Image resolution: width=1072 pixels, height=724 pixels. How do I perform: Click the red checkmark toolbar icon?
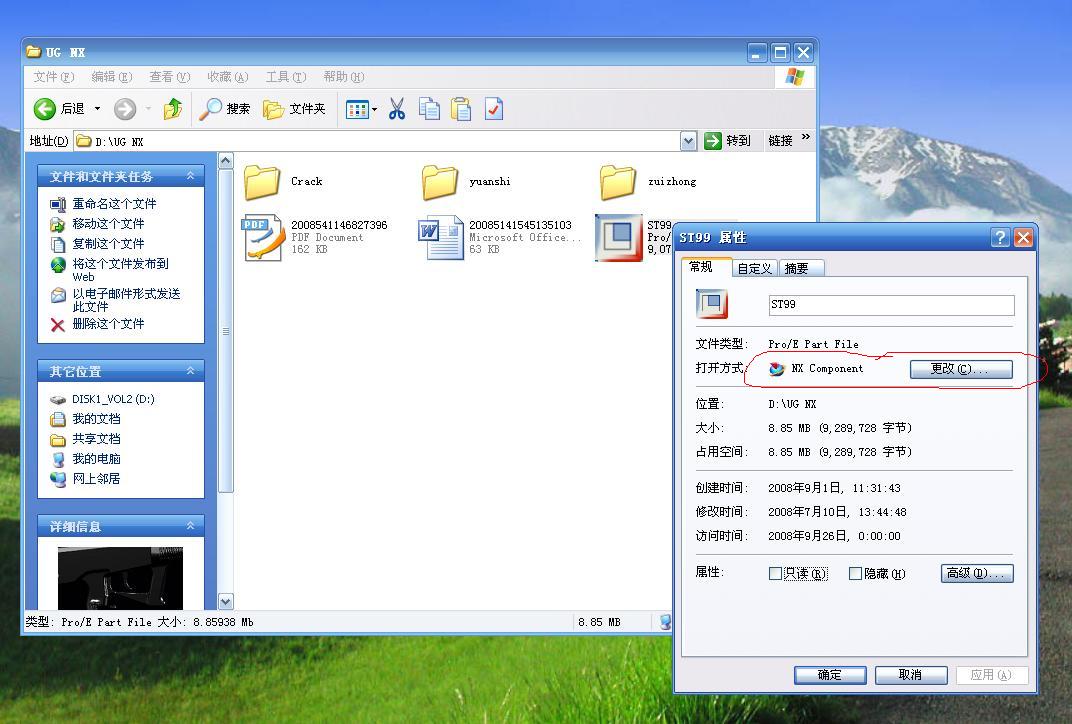point(494,109)
